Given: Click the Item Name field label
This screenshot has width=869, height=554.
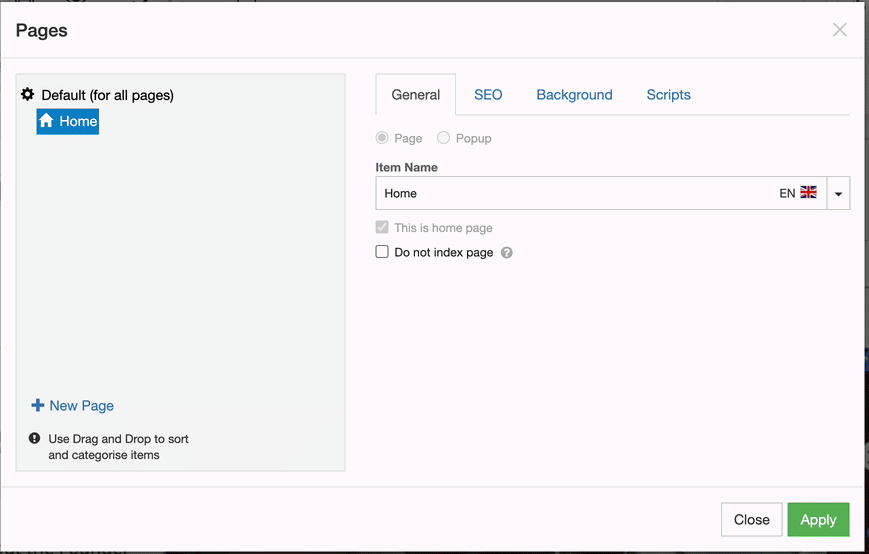Looking at the screenshot, I should point(406,167).
